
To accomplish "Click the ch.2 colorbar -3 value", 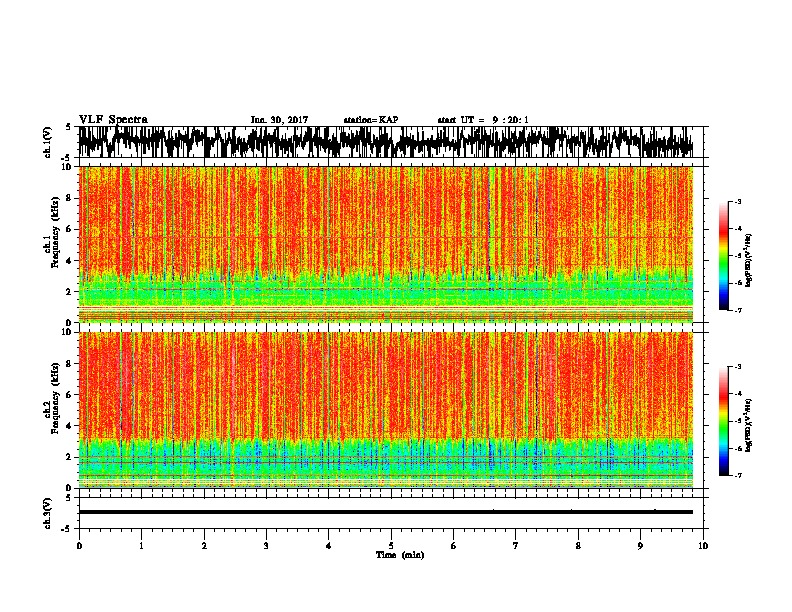I will tap(737, 367).
